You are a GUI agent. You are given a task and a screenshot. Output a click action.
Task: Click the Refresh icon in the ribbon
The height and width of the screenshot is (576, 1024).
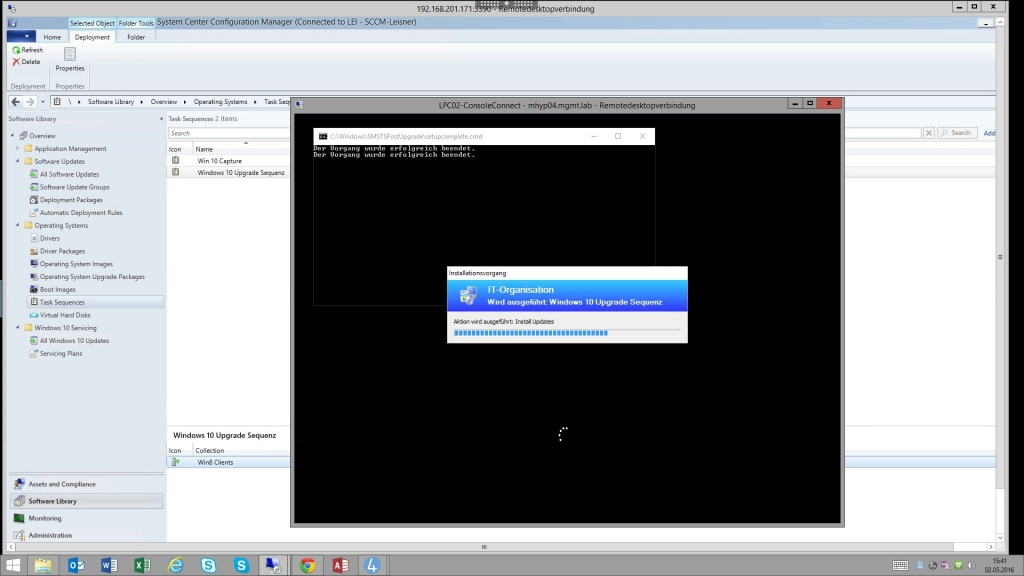16,50
